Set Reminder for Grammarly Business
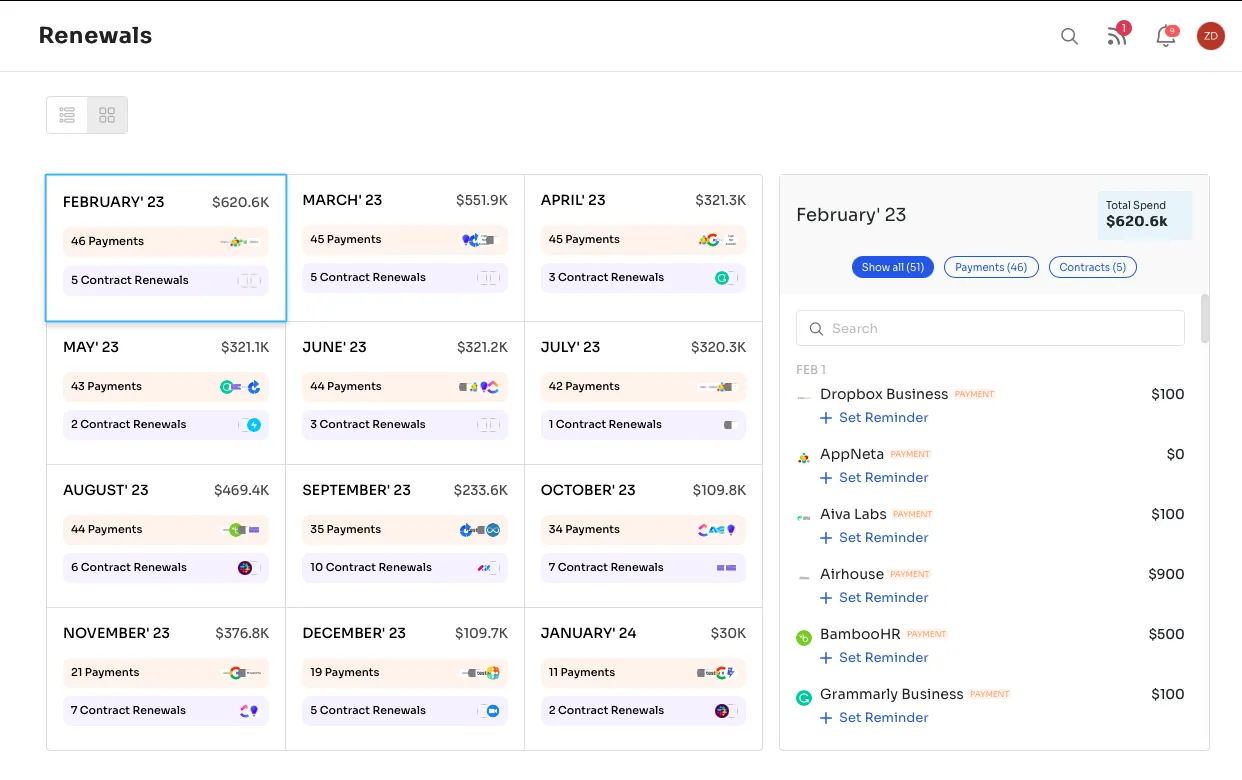This screenshot has height=780, width=1242. pyautogui.click(x=874, y=717)
